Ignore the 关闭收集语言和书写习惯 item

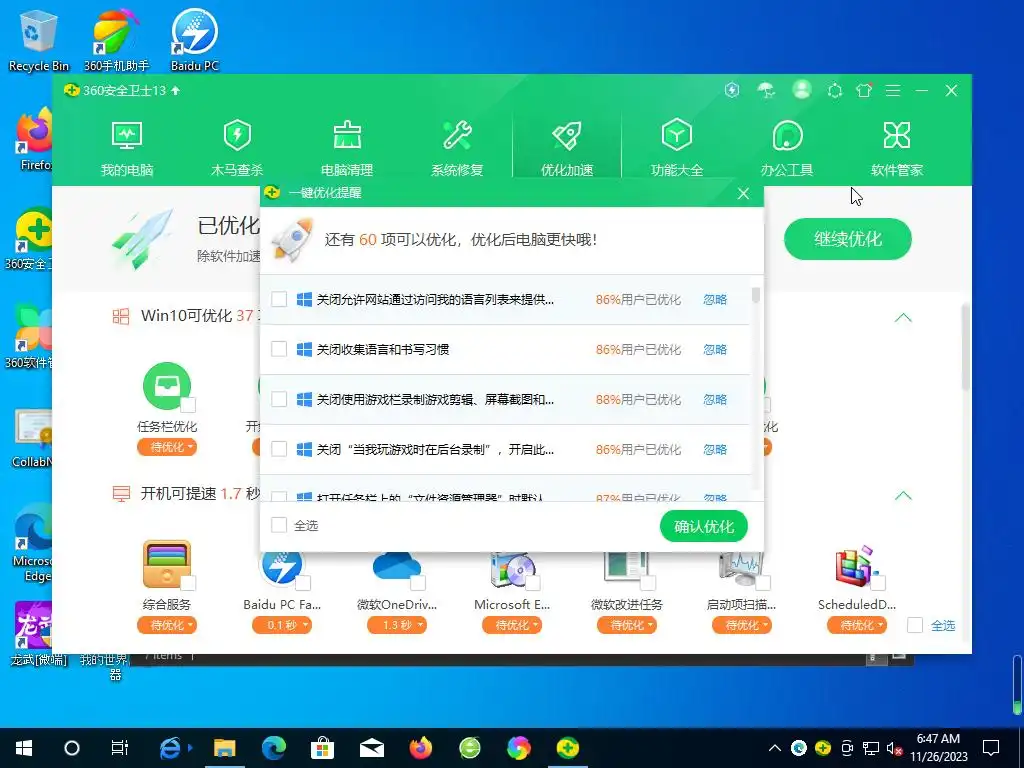(x=715, y=349)
